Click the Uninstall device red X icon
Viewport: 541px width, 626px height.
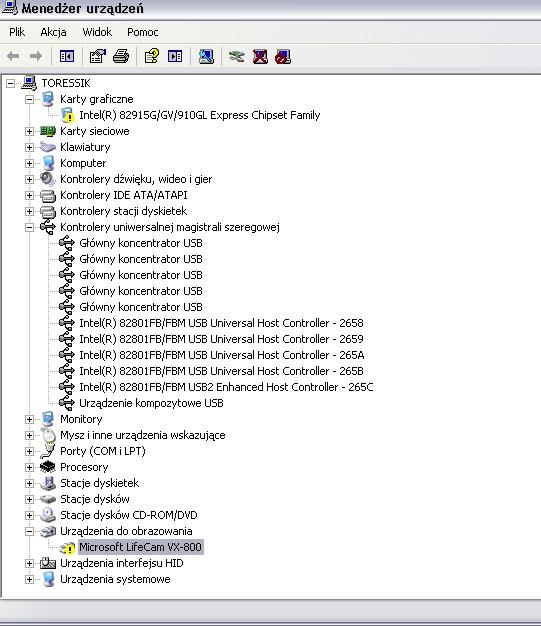(x=260, y=56)
